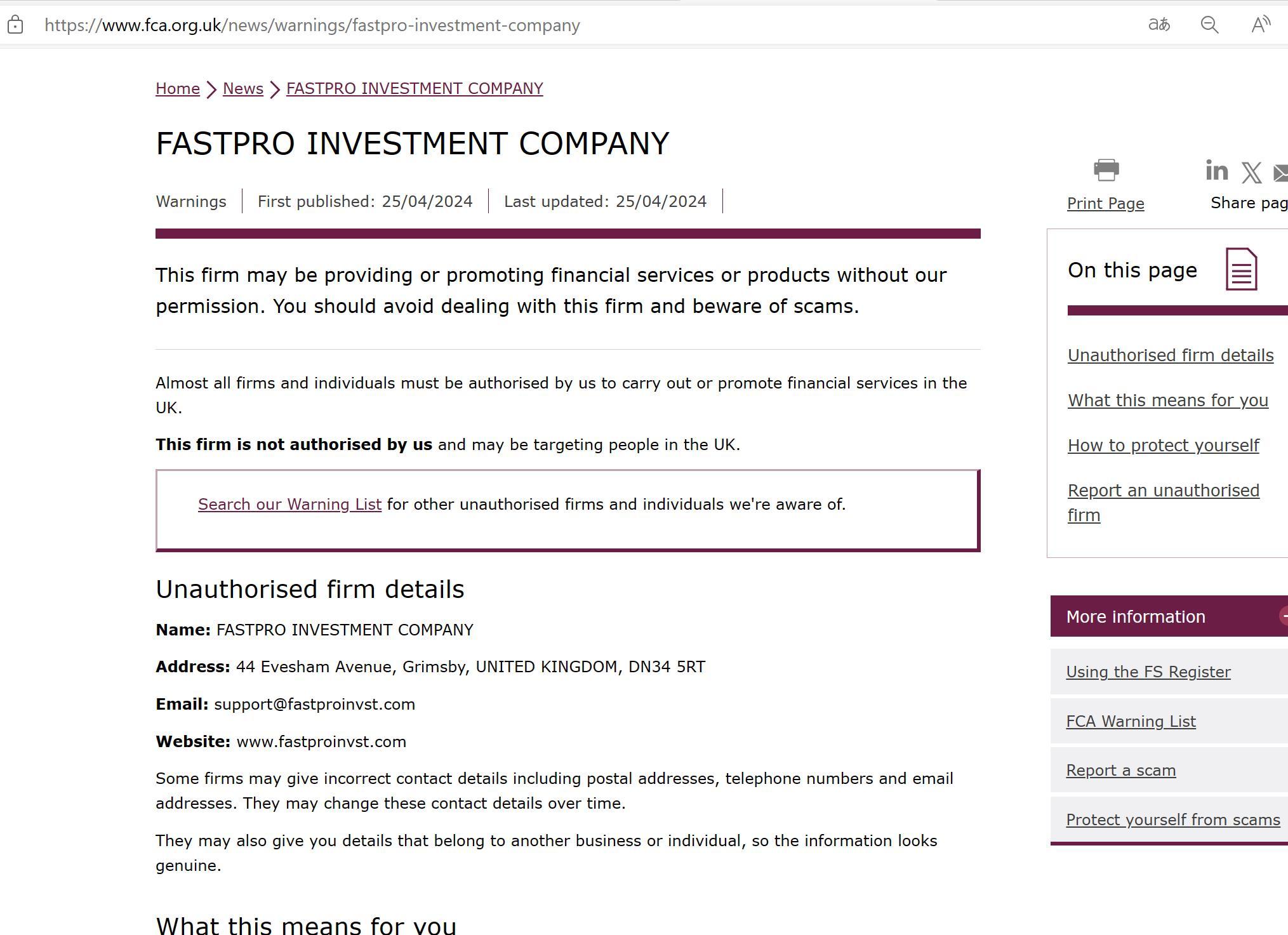Share page on X icon
Viewport: 1288px width, 935px height.
point(1251,173)
